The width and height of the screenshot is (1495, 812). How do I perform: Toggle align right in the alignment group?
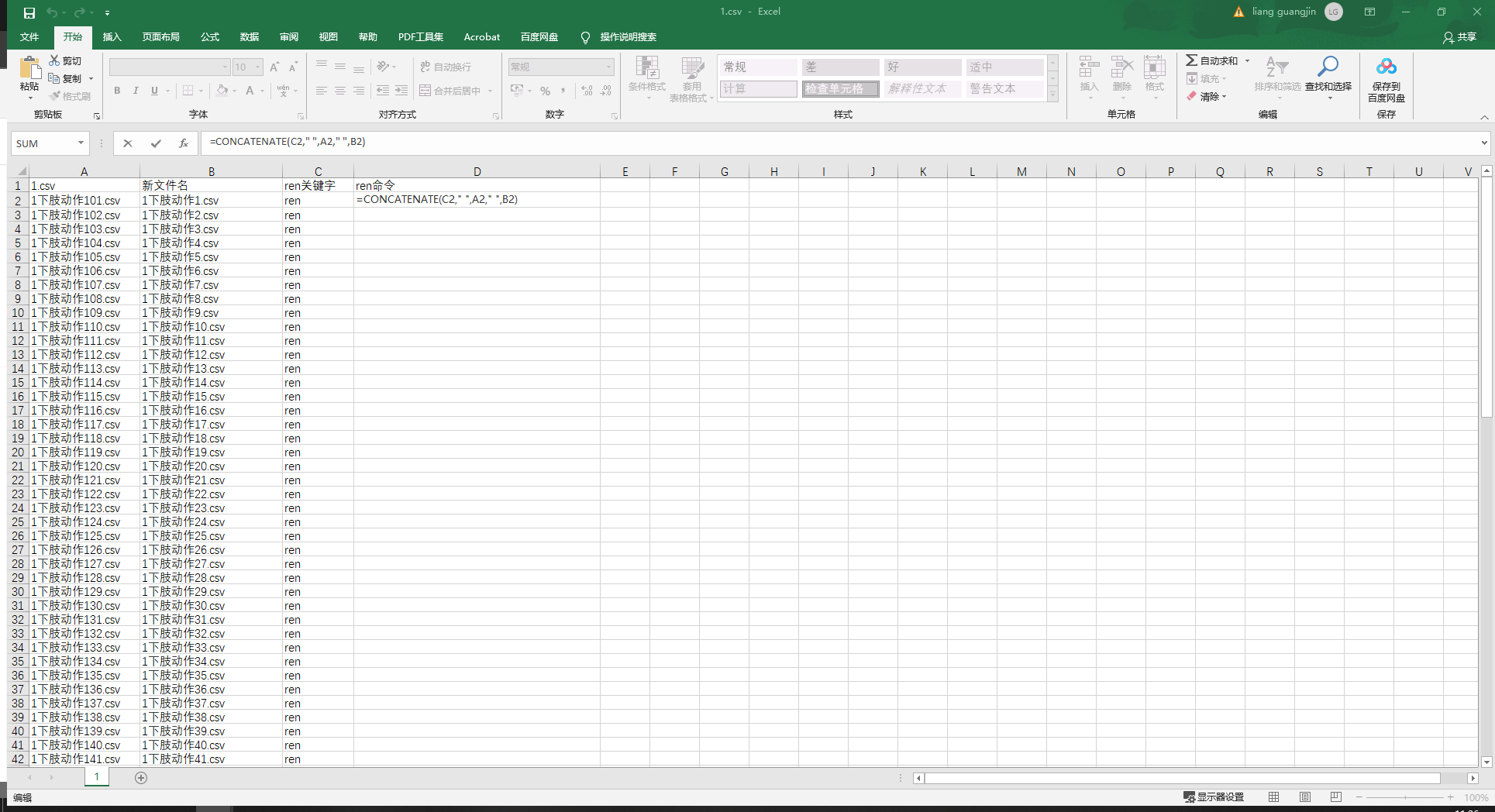(x=358, y=91)
